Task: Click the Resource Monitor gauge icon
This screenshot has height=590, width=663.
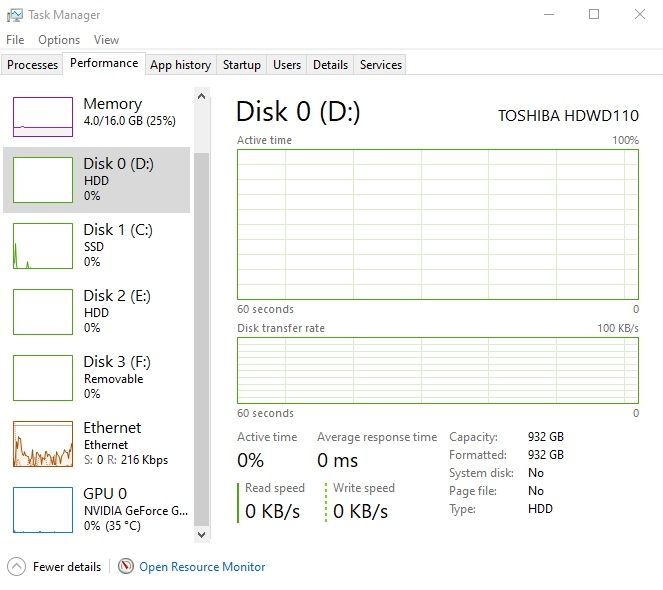Action: click(126, 566)
